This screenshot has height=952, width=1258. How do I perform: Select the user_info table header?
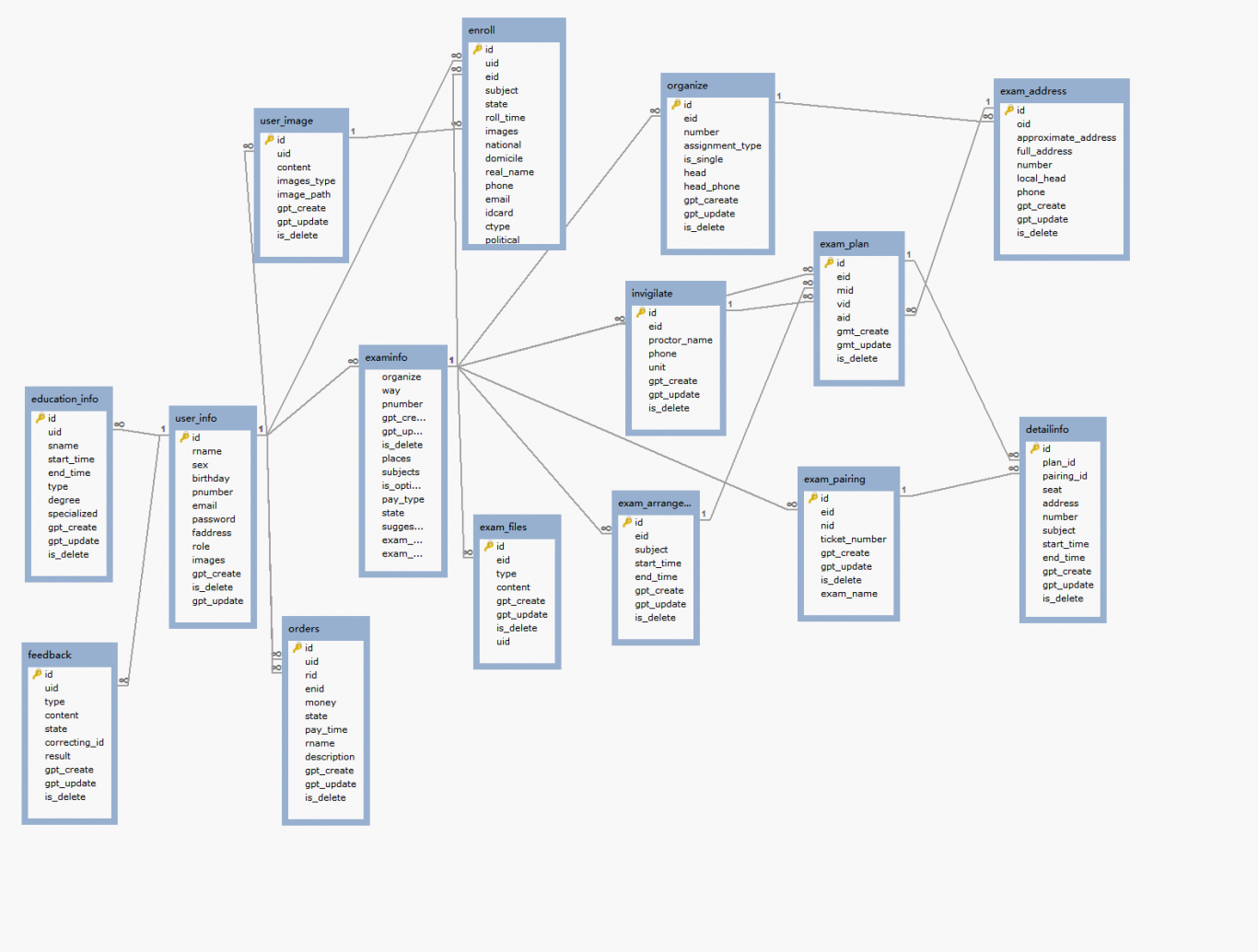[213, 418]
